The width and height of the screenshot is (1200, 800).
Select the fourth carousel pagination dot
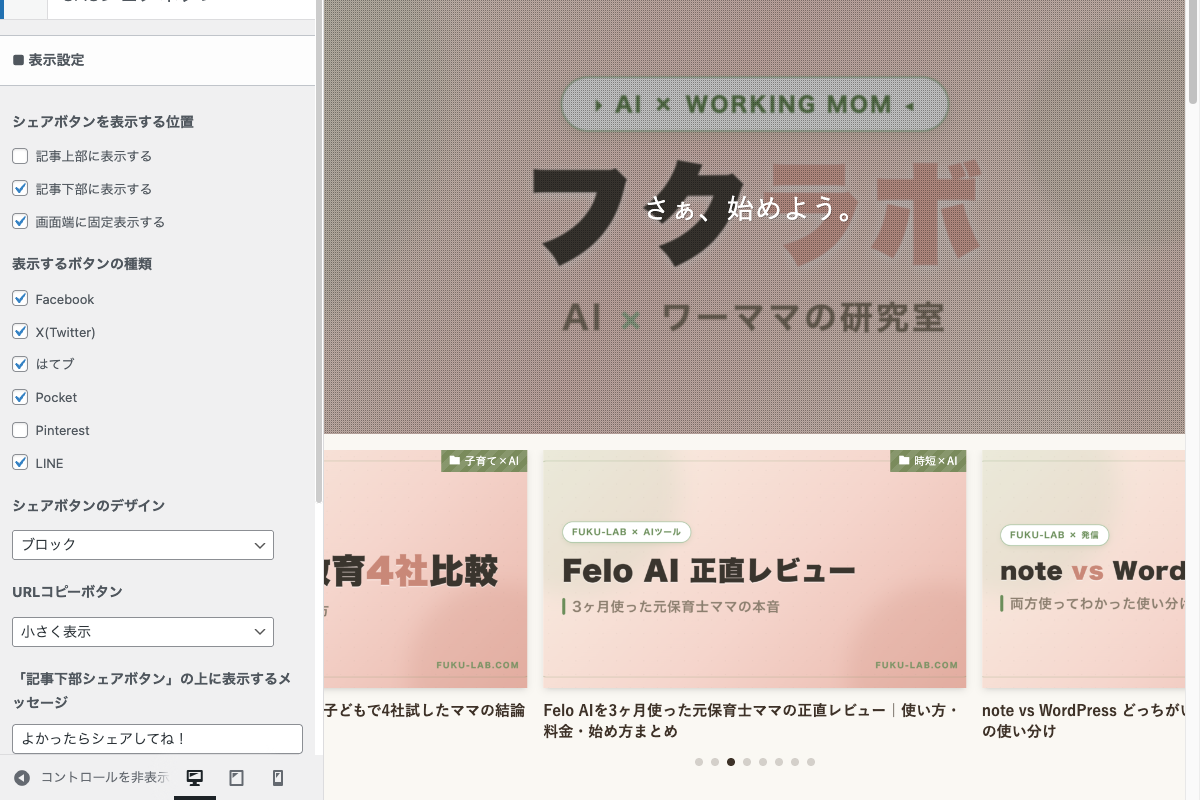pyautogui.click(x=747, y=762)
